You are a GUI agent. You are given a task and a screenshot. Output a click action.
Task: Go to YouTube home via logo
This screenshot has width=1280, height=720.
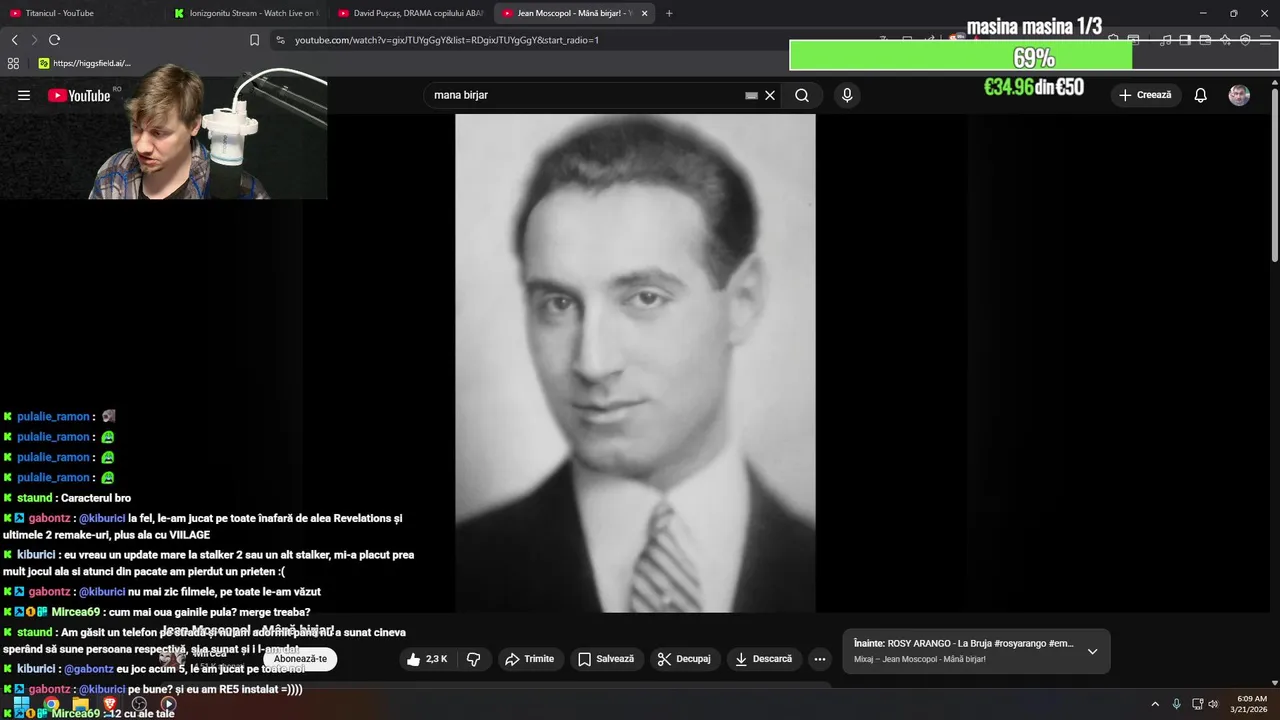(79, 95)
